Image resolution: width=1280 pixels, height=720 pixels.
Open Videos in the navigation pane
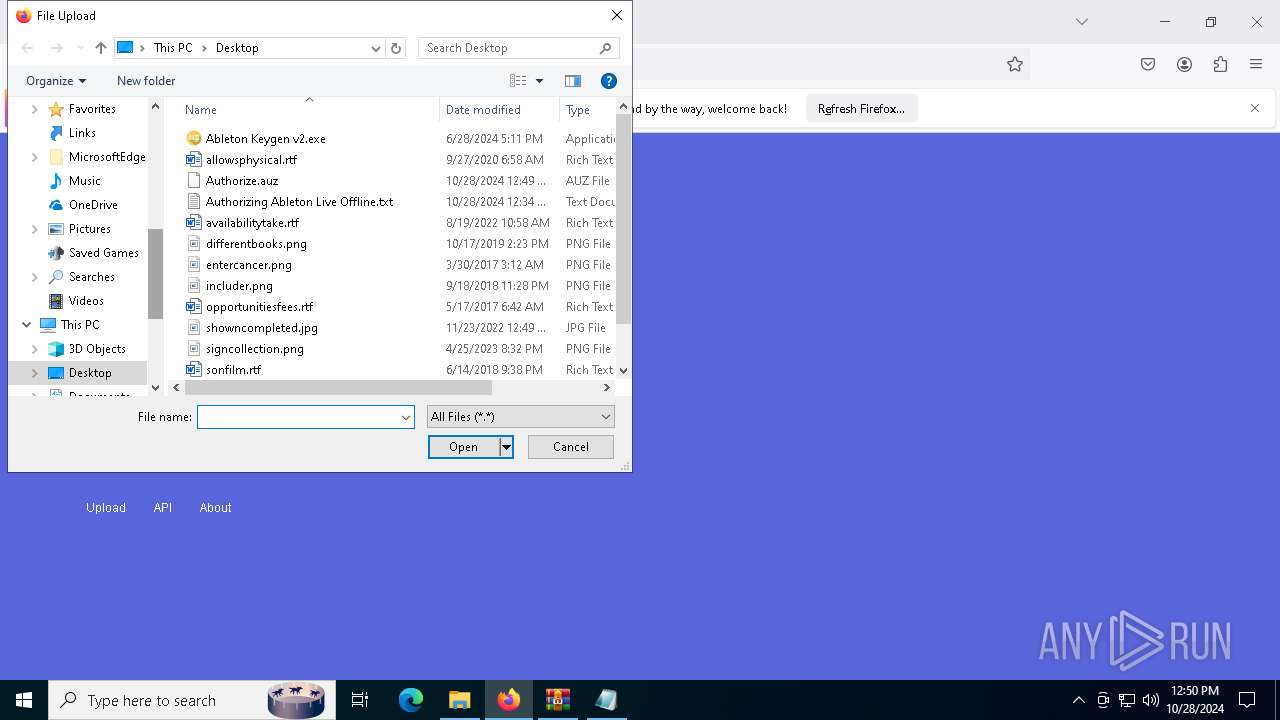tap(86, 301)
